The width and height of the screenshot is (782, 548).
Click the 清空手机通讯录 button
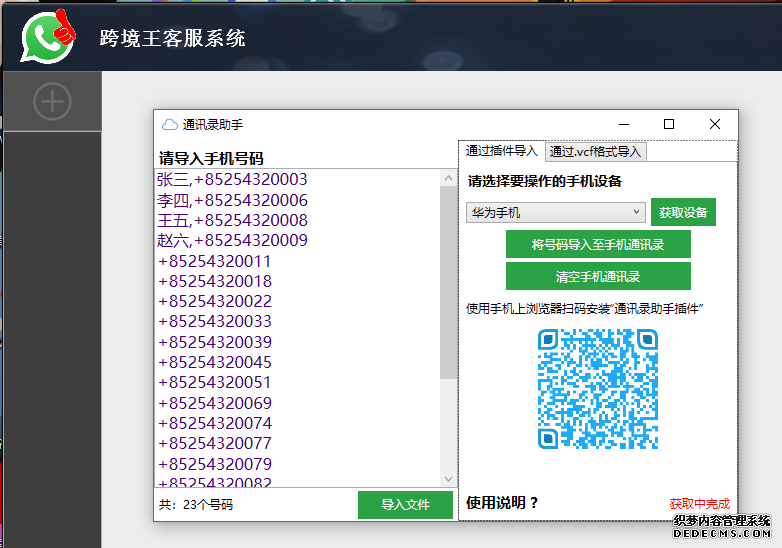[598, 276]
